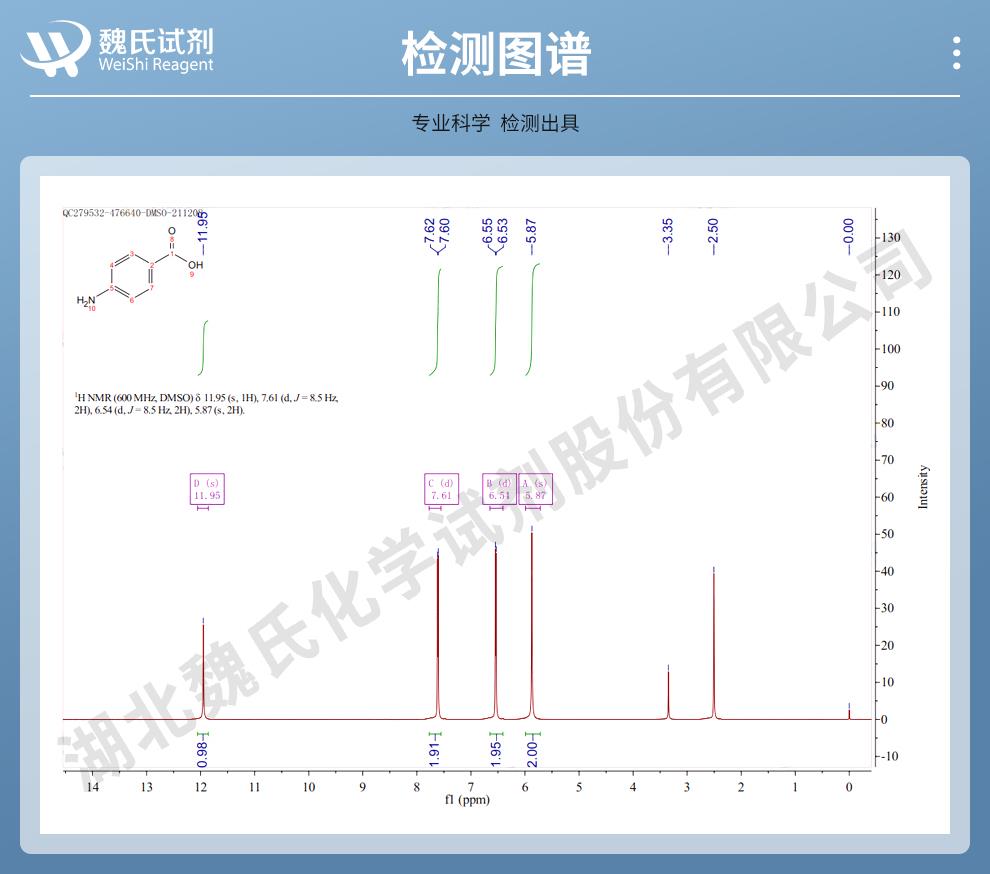Select the D (s) 11.95 multiplet box
This screenshot has height=874, width=990.
207,491
